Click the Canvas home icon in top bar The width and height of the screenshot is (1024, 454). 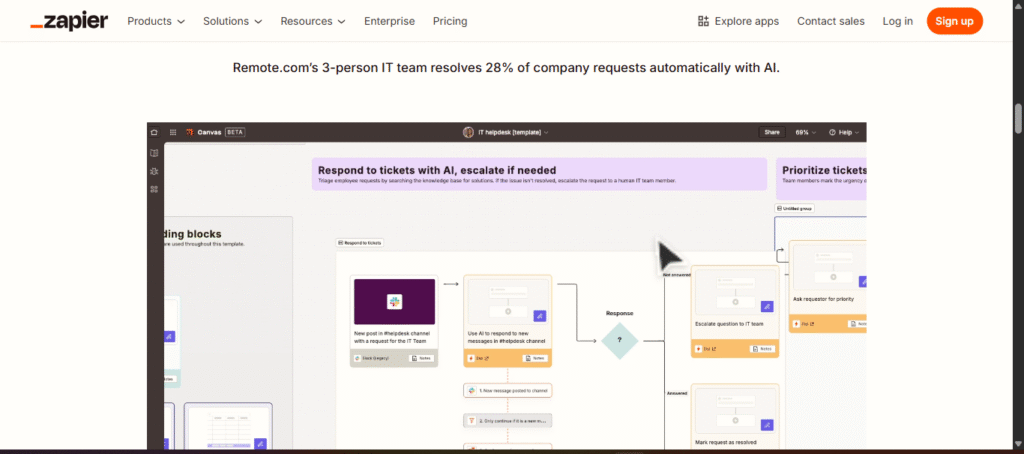pos(154,132)
